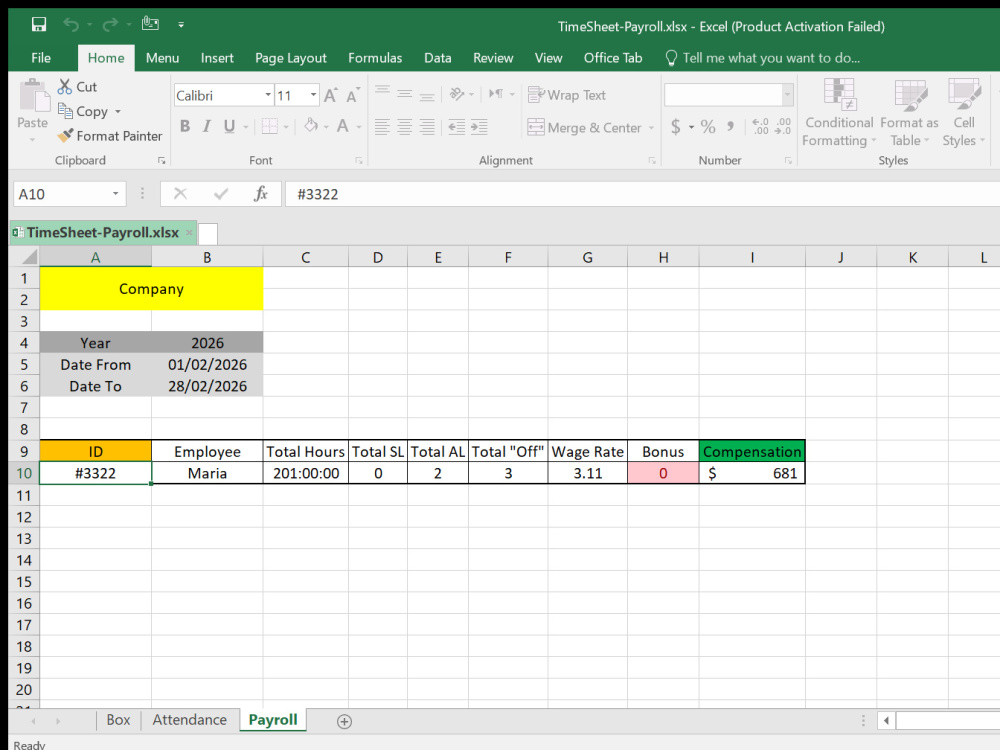The width and height of the screenshot is (1000, 750).
Task: Open the text Orientation tool
Action: [x=457, y=94]
